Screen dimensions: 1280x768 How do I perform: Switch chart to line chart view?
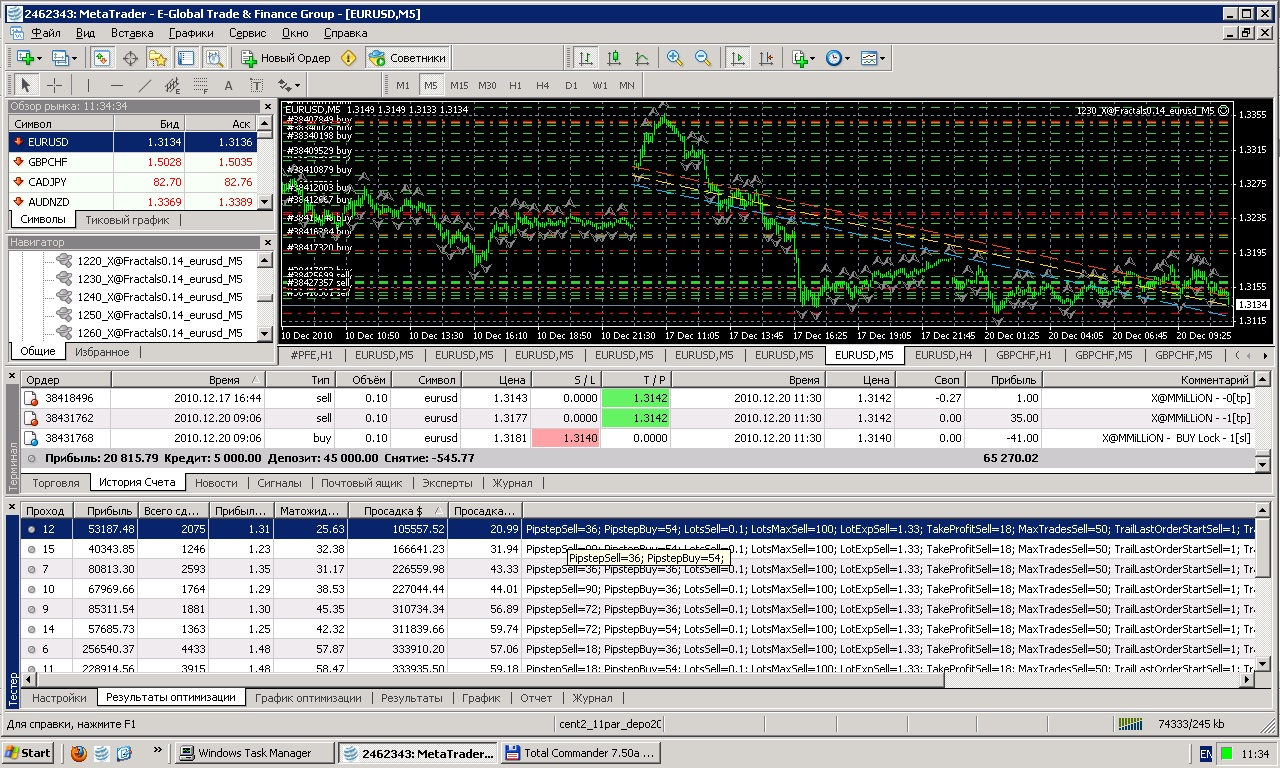click(641, 59)
